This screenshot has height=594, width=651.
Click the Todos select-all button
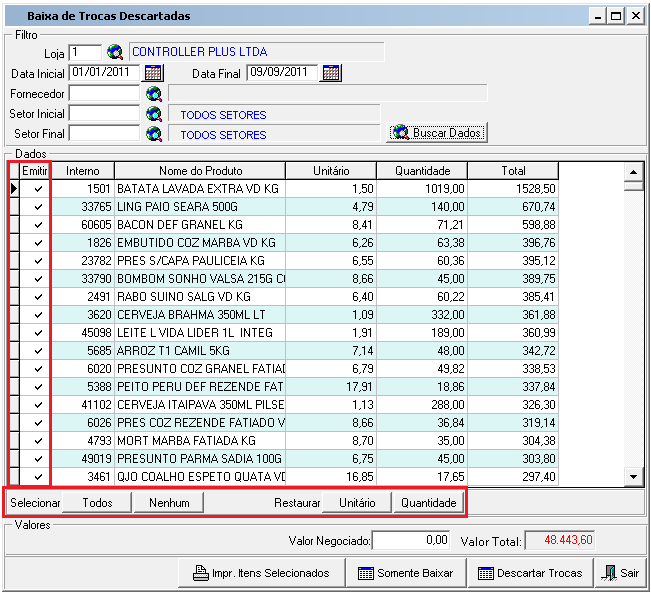pyautogui.click(x=97, y=503)
